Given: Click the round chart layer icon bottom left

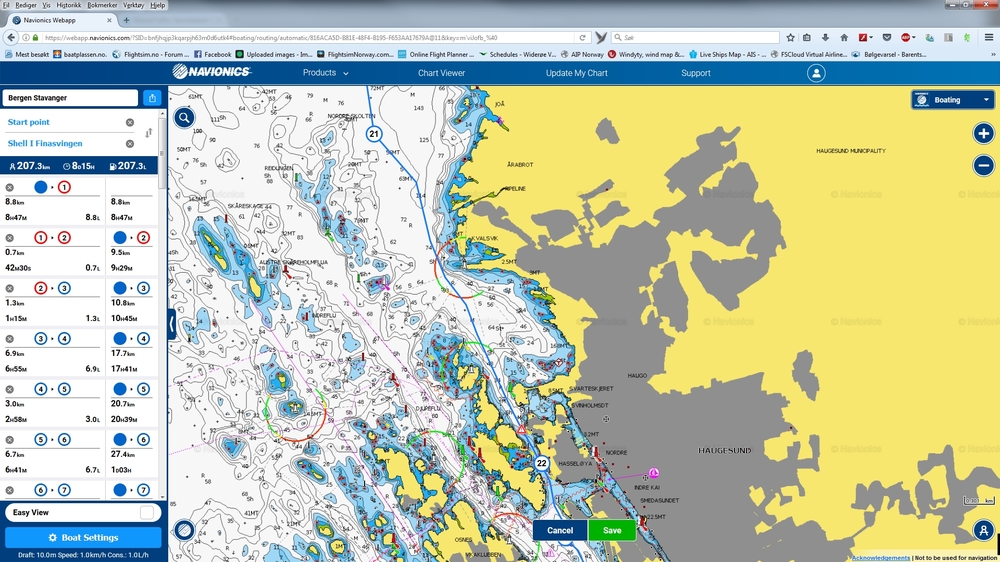Looking at the screenshot, I should (184, 529).
